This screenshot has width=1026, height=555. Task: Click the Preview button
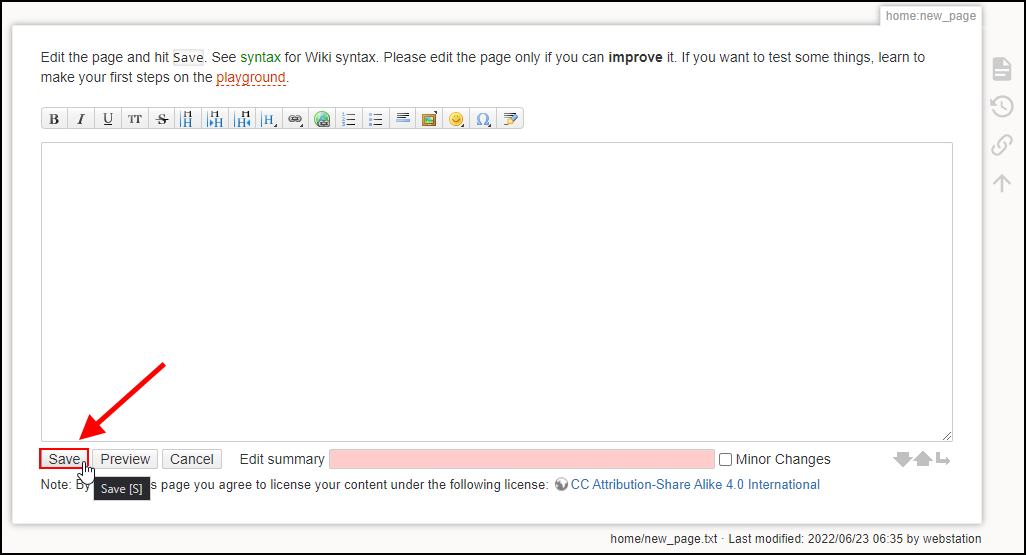coord(125,459)
